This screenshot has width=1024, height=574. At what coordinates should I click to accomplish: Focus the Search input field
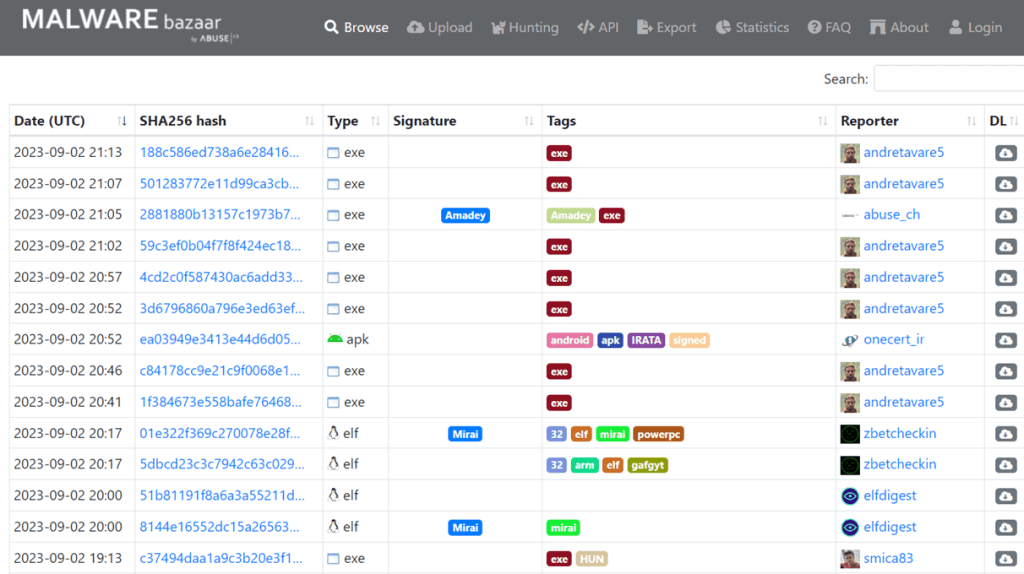948,79
